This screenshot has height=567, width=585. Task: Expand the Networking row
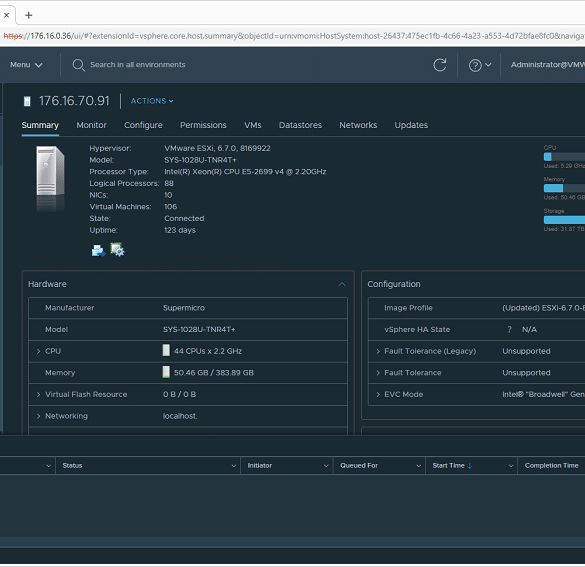click(x=38, y=416)
